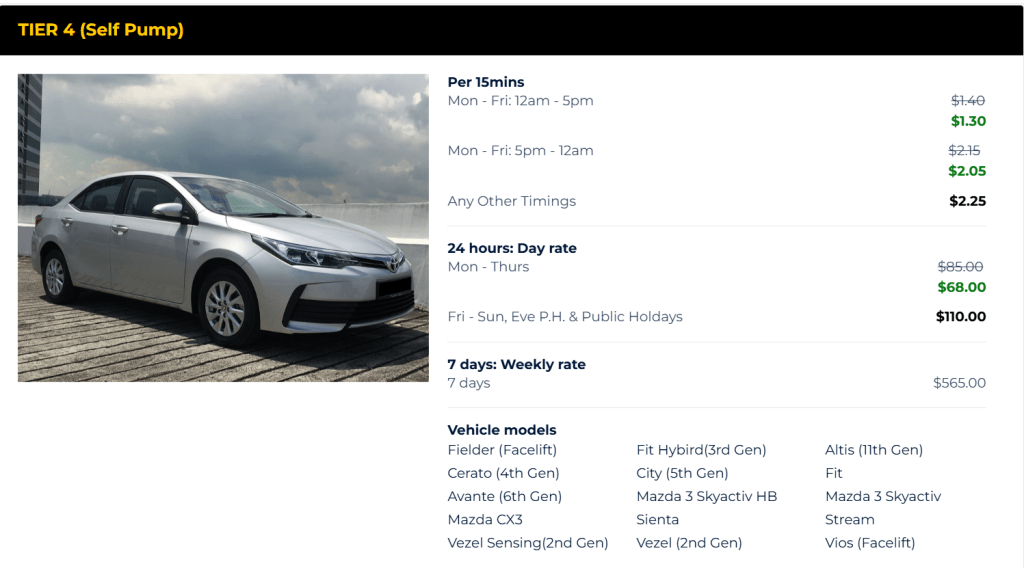This screenshot has height=568, width=1024.
Task: Click the '7 days: Weekly rate' heading
Action: [x=516, y=364]
